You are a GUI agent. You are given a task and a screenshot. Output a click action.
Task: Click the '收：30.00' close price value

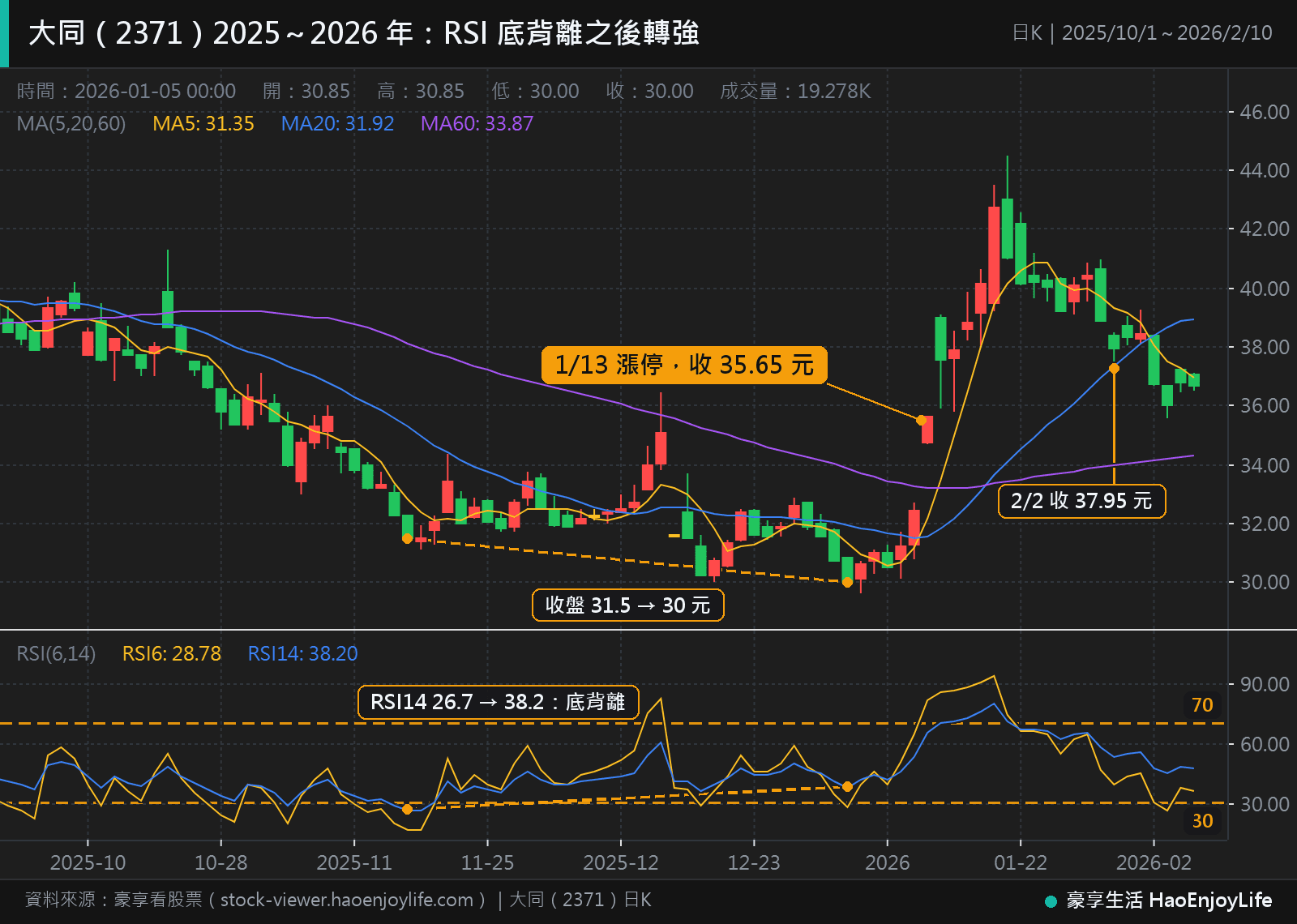coord(649,91)
